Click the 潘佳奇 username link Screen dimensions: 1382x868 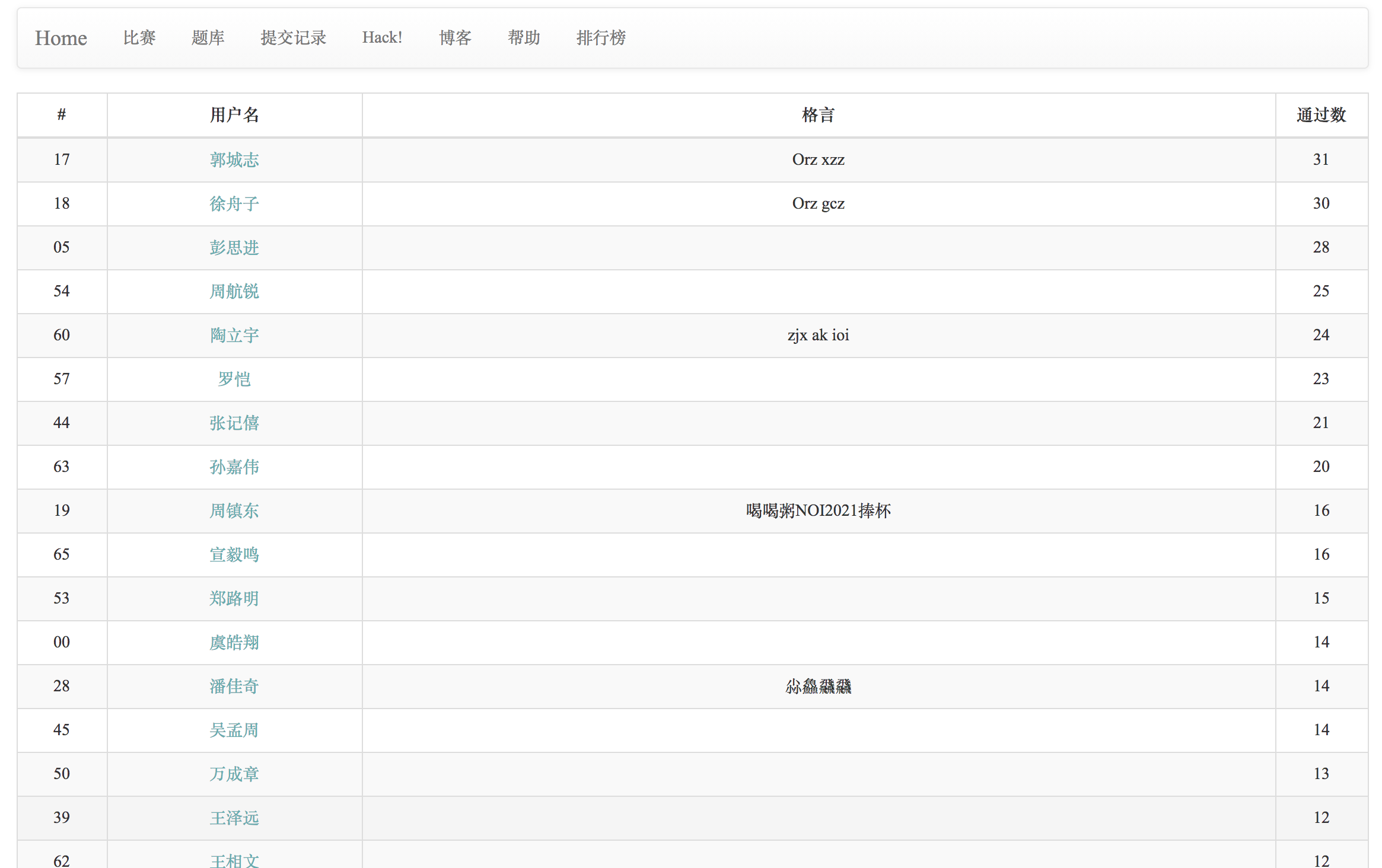point(234,686)
